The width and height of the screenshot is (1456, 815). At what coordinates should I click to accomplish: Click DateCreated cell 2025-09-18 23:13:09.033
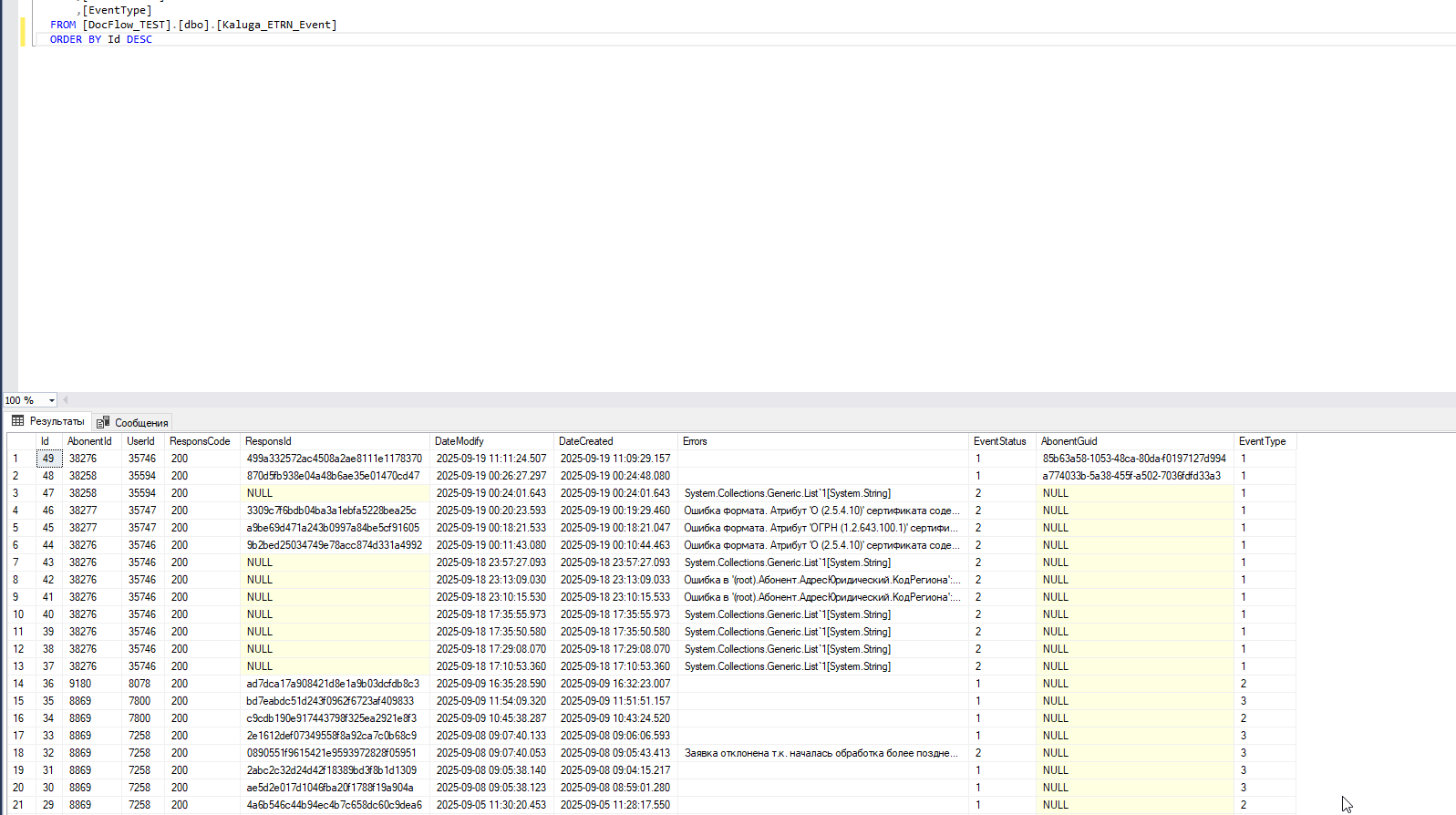tap(615, 580)
